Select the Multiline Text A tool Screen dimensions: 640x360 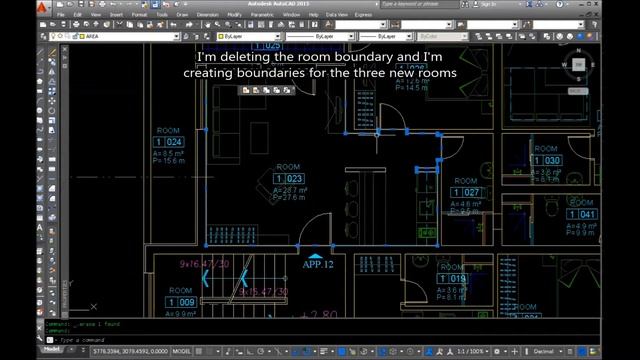tap(40, 227)
